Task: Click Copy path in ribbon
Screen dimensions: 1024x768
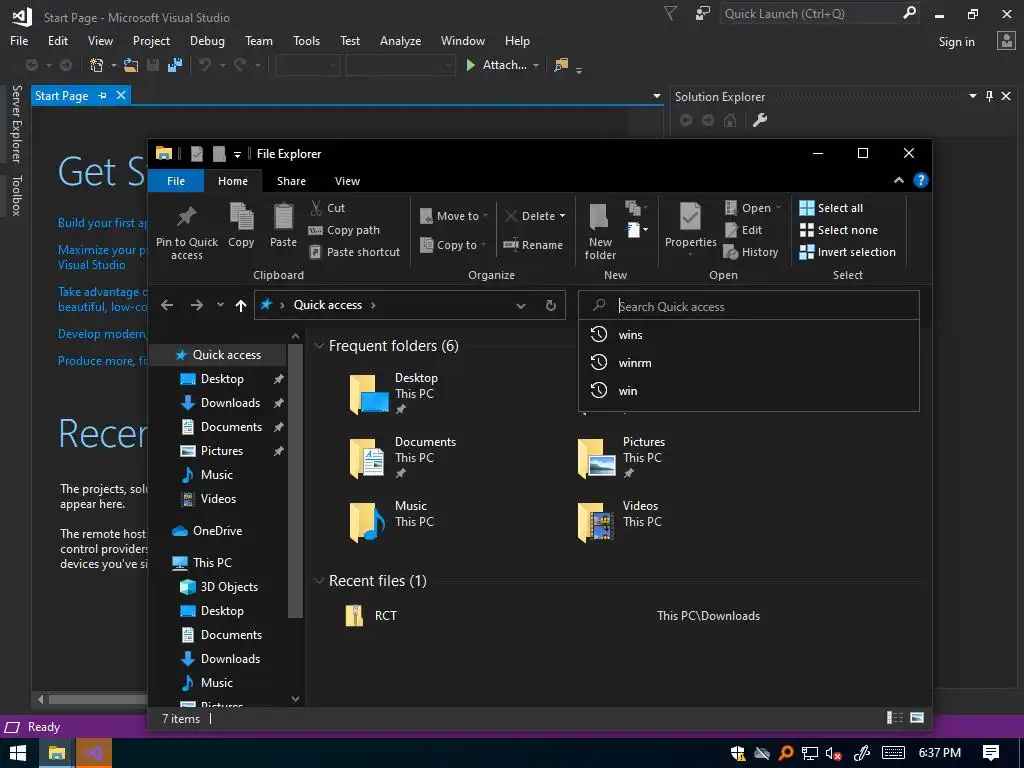Action: pos(344,230)
